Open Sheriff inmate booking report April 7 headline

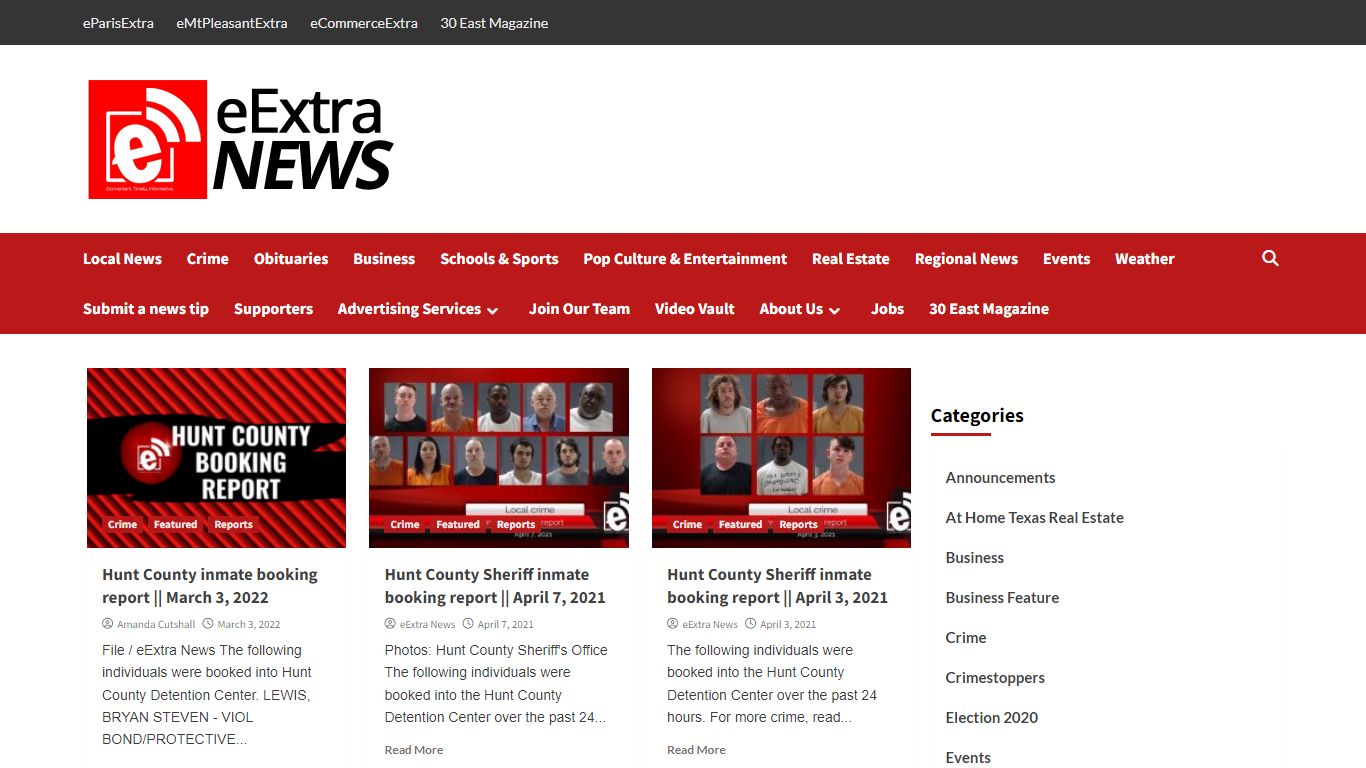[x=495, y=586]
